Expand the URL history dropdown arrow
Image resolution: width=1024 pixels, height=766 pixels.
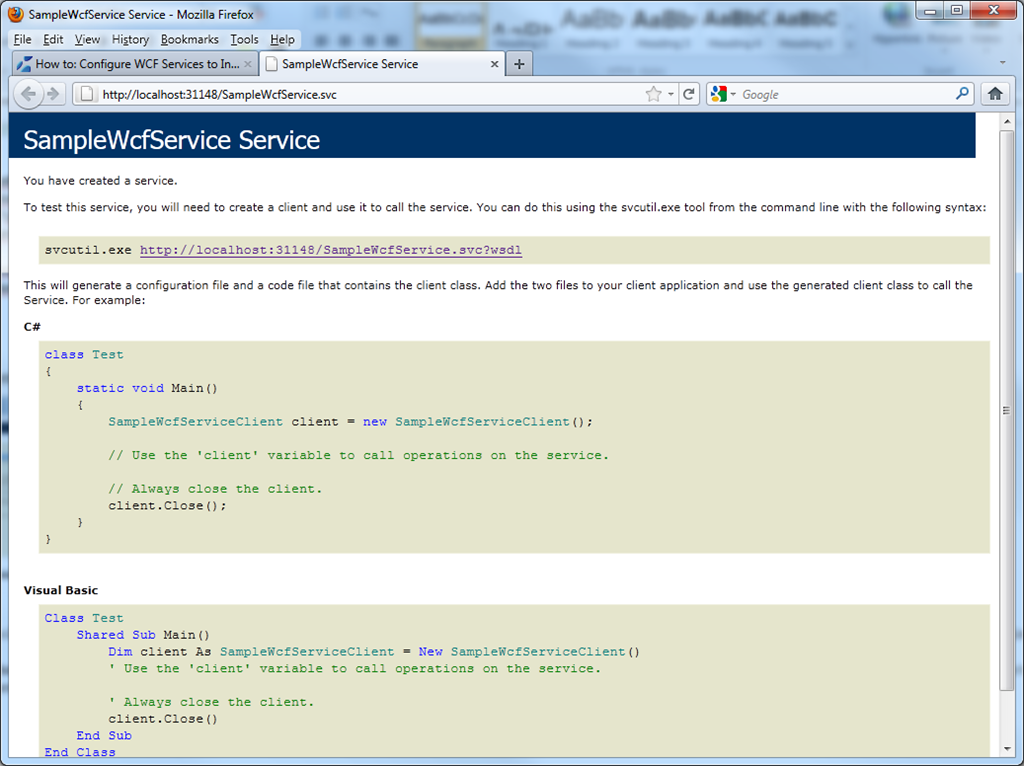click(x=671, y=95)
